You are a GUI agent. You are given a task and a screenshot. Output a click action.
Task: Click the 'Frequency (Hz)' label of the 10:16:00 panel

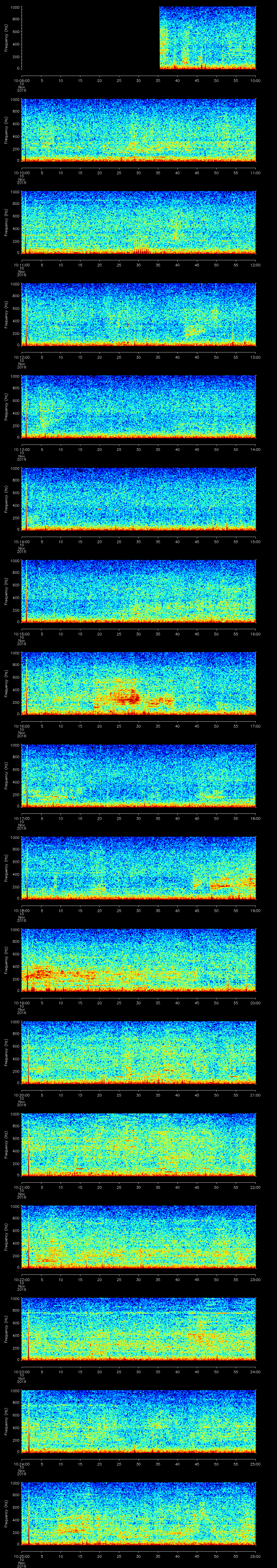click(x=6, y=683)
